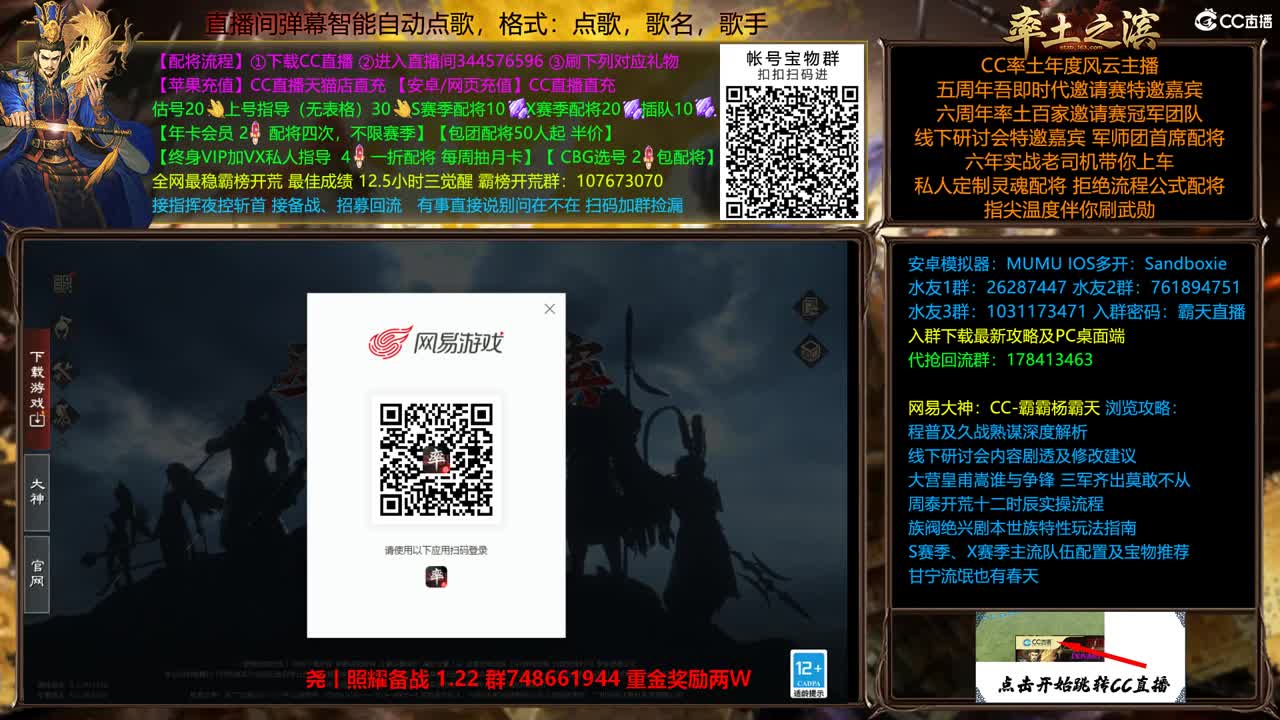Click CC率土年度风云主播 heading
Image resolution: width=1280 pixels, height=720 pixels.
tap(1069, 66)
